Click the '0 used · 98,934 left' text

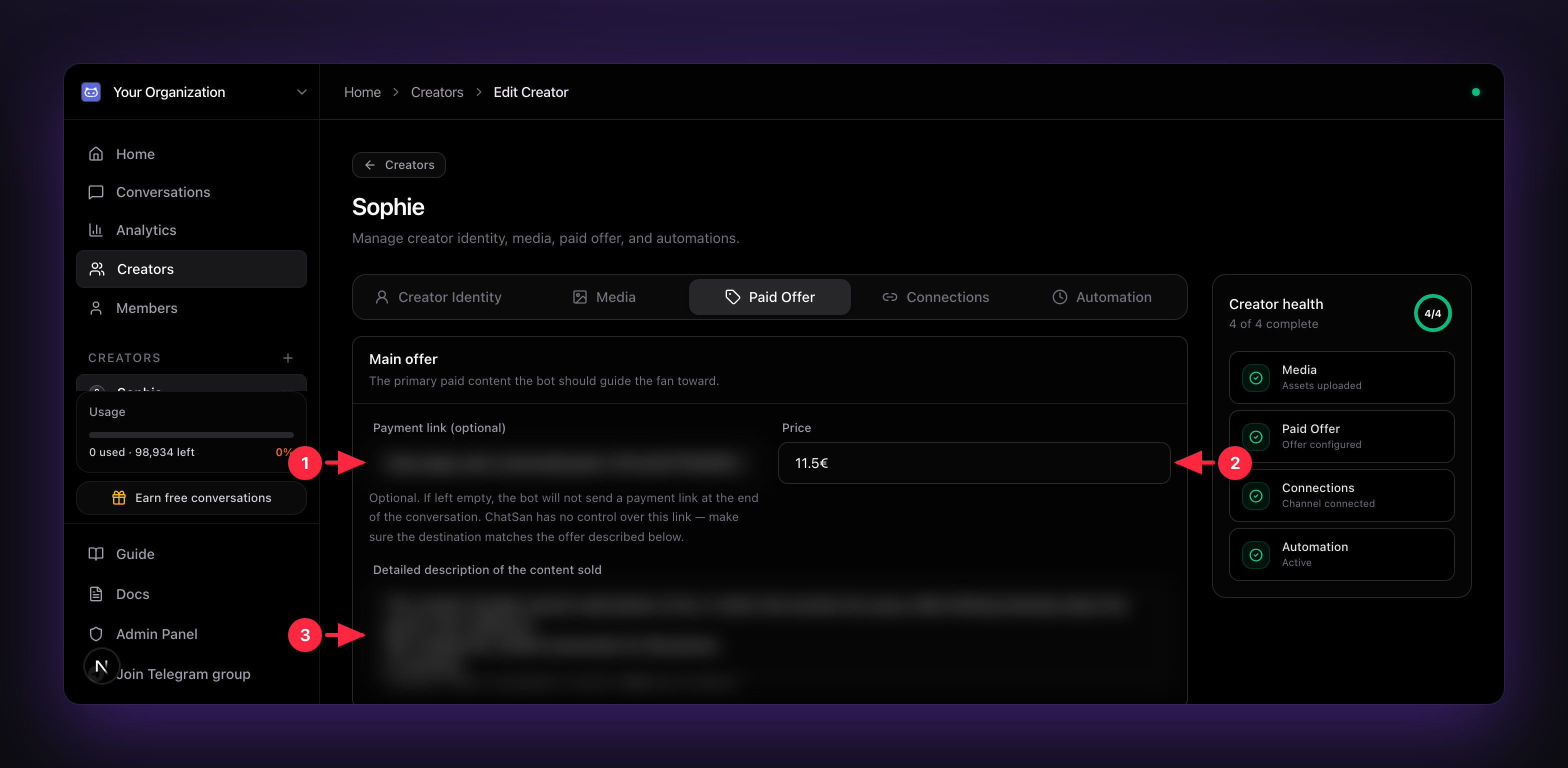pos(142,452)
